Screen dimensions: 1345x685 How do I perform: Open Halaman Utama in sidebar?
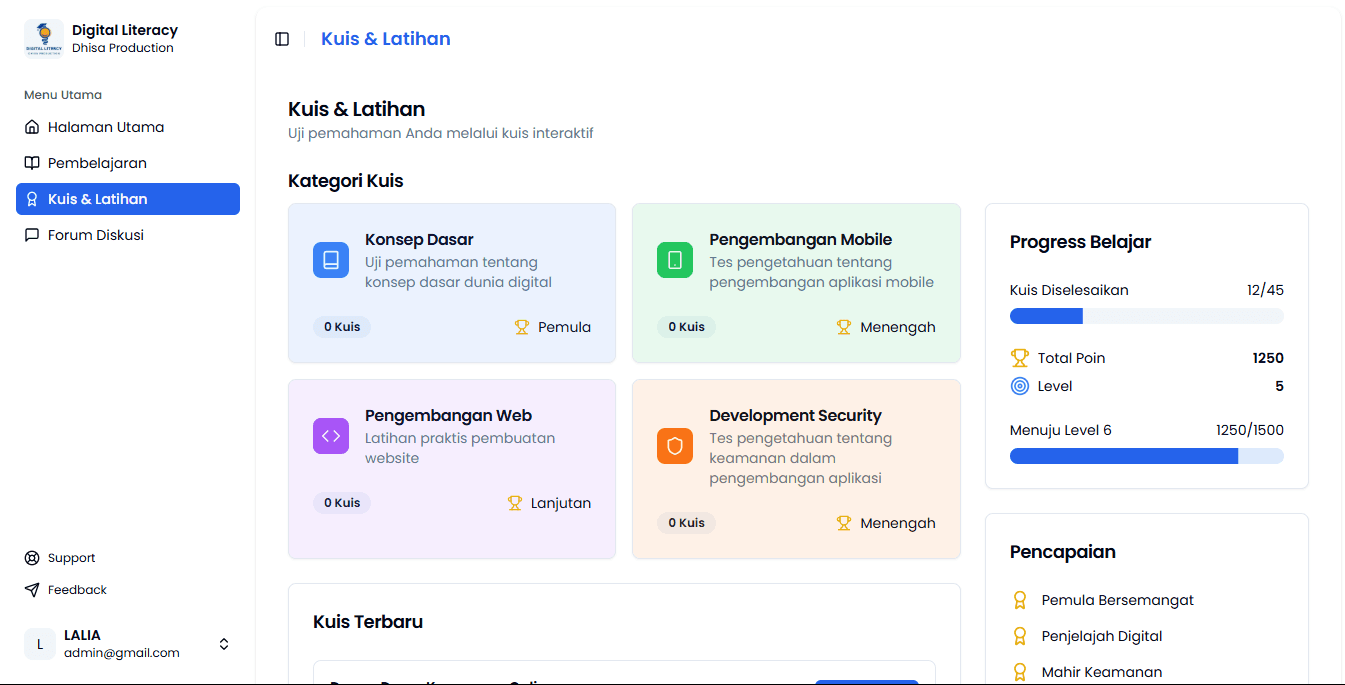click(106, 127)
